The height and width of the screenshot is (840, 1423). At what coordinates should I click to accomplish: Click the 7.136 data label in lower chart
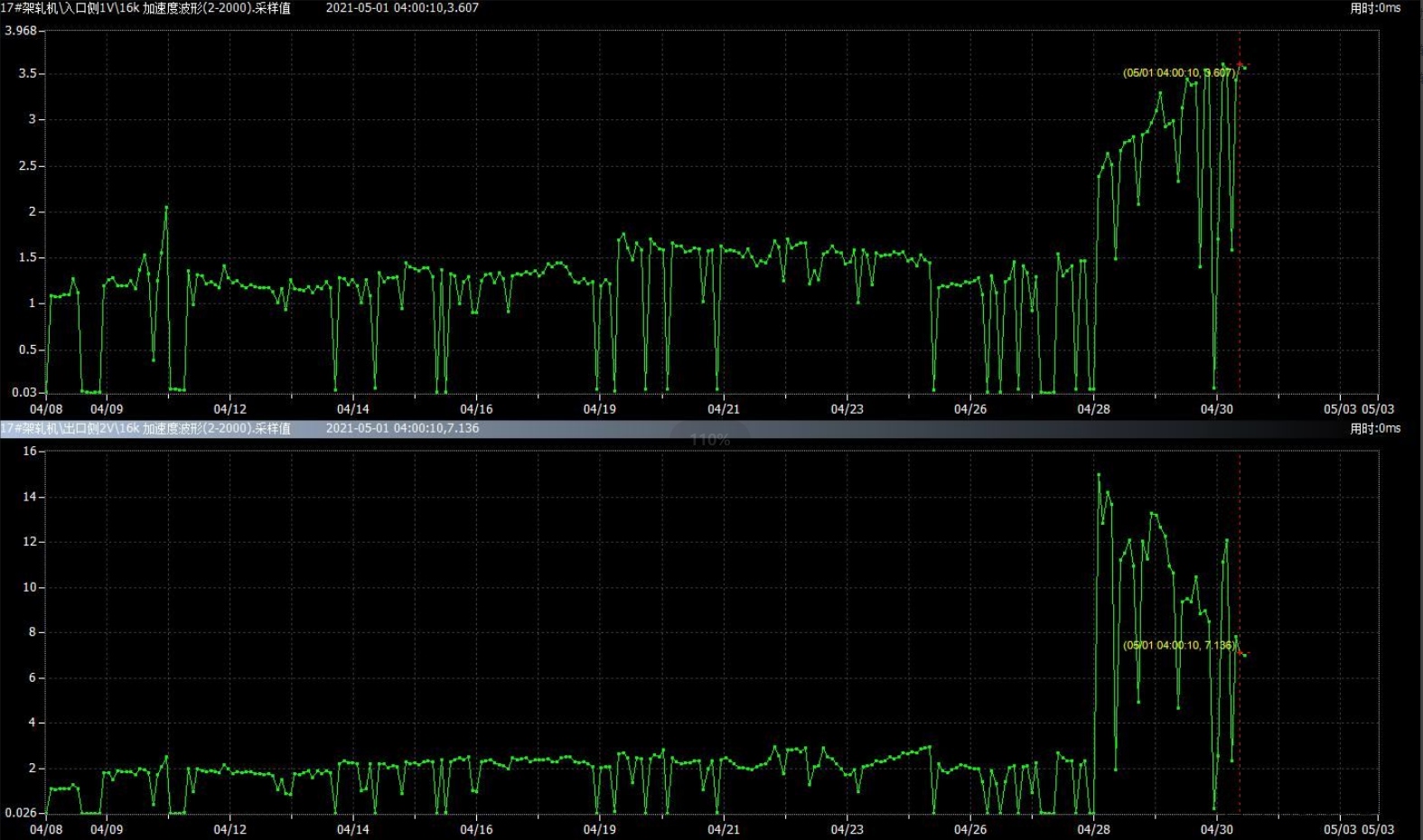(x=1178, y=646)
